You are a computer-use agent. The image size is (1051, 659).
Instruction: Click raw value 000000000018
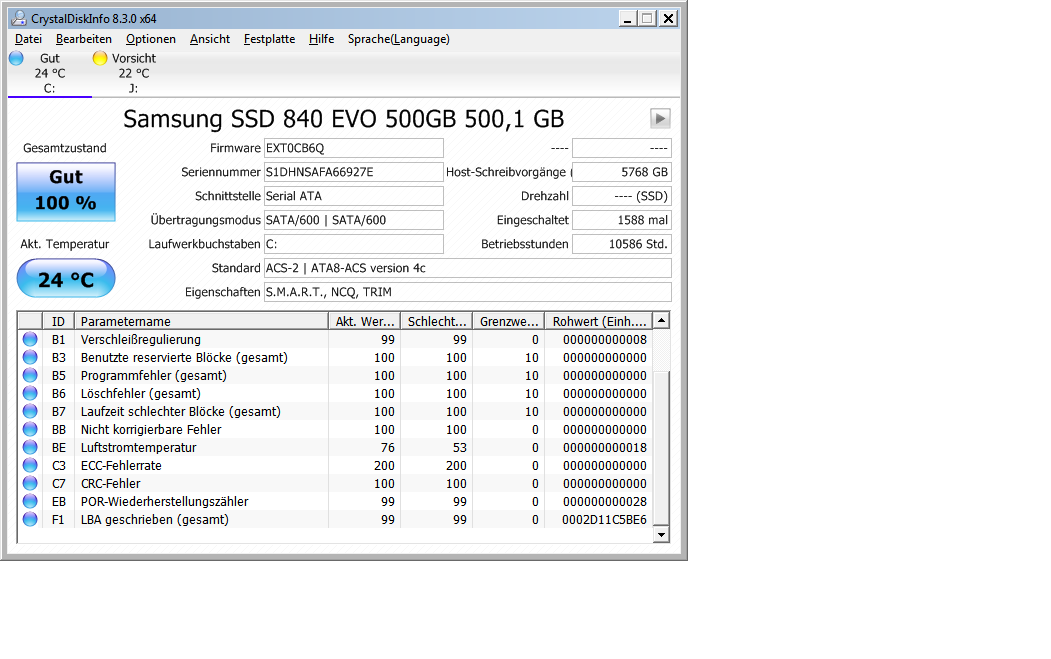(x=605, y=447)
